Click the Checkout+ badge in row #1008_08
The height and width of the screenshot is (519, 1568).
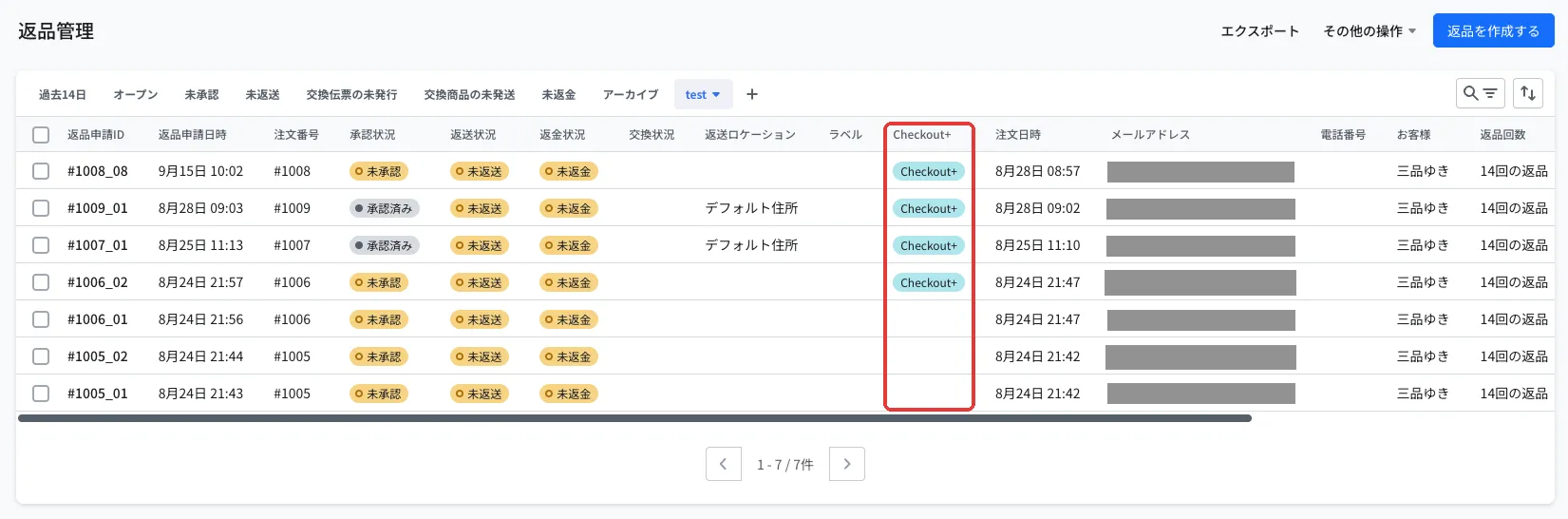(x=928, y=171)
